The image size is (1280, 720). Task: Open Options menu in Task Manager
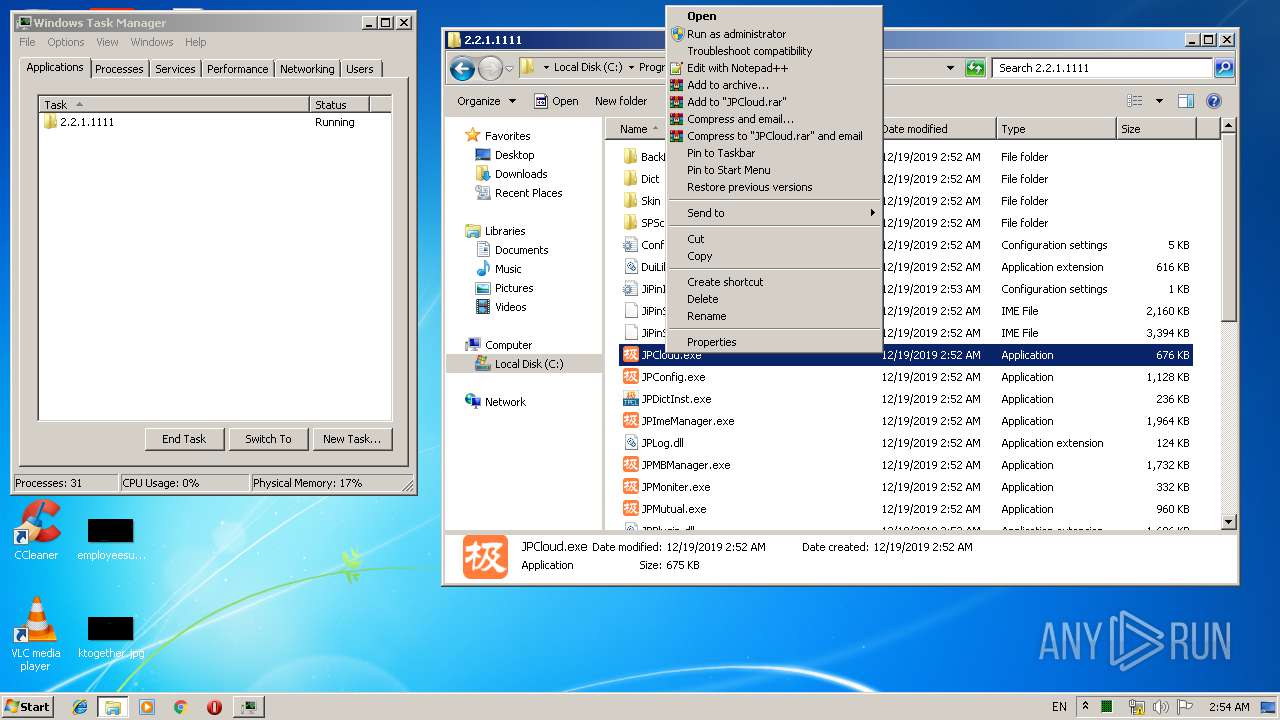pos(66,42)
